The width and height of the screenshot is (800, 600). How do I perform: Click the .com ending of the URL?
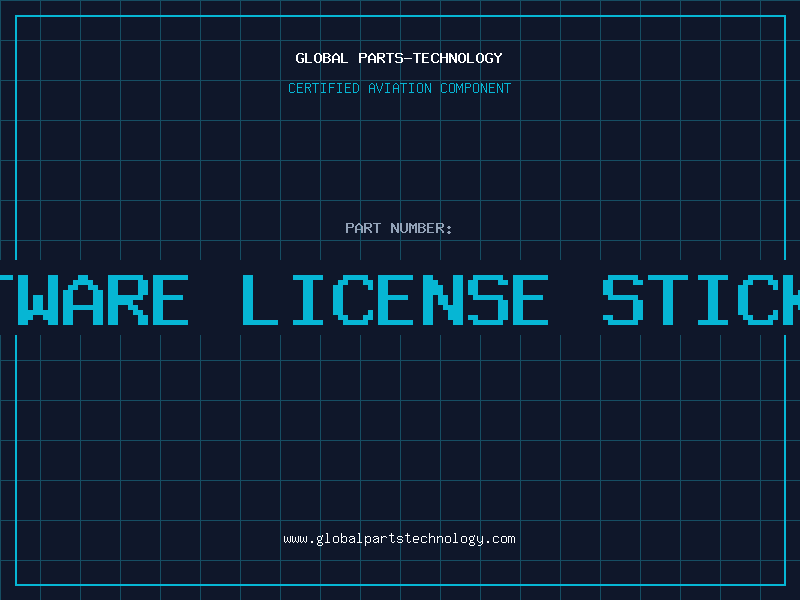click(500, 539)
